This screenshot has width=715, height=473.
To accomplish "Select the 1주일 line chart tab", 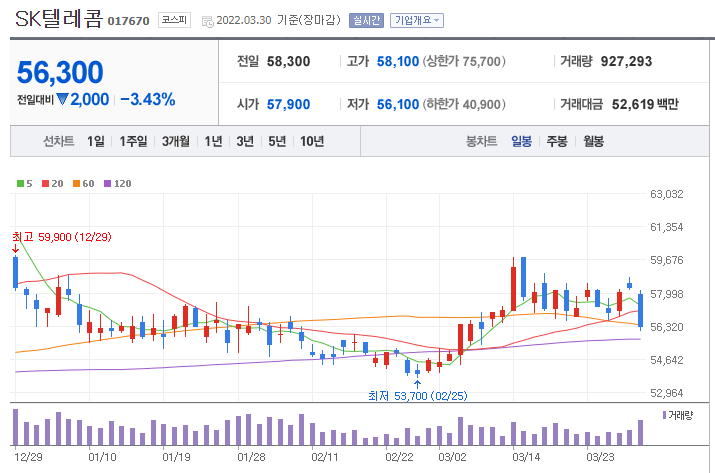I will click(133, 141).
